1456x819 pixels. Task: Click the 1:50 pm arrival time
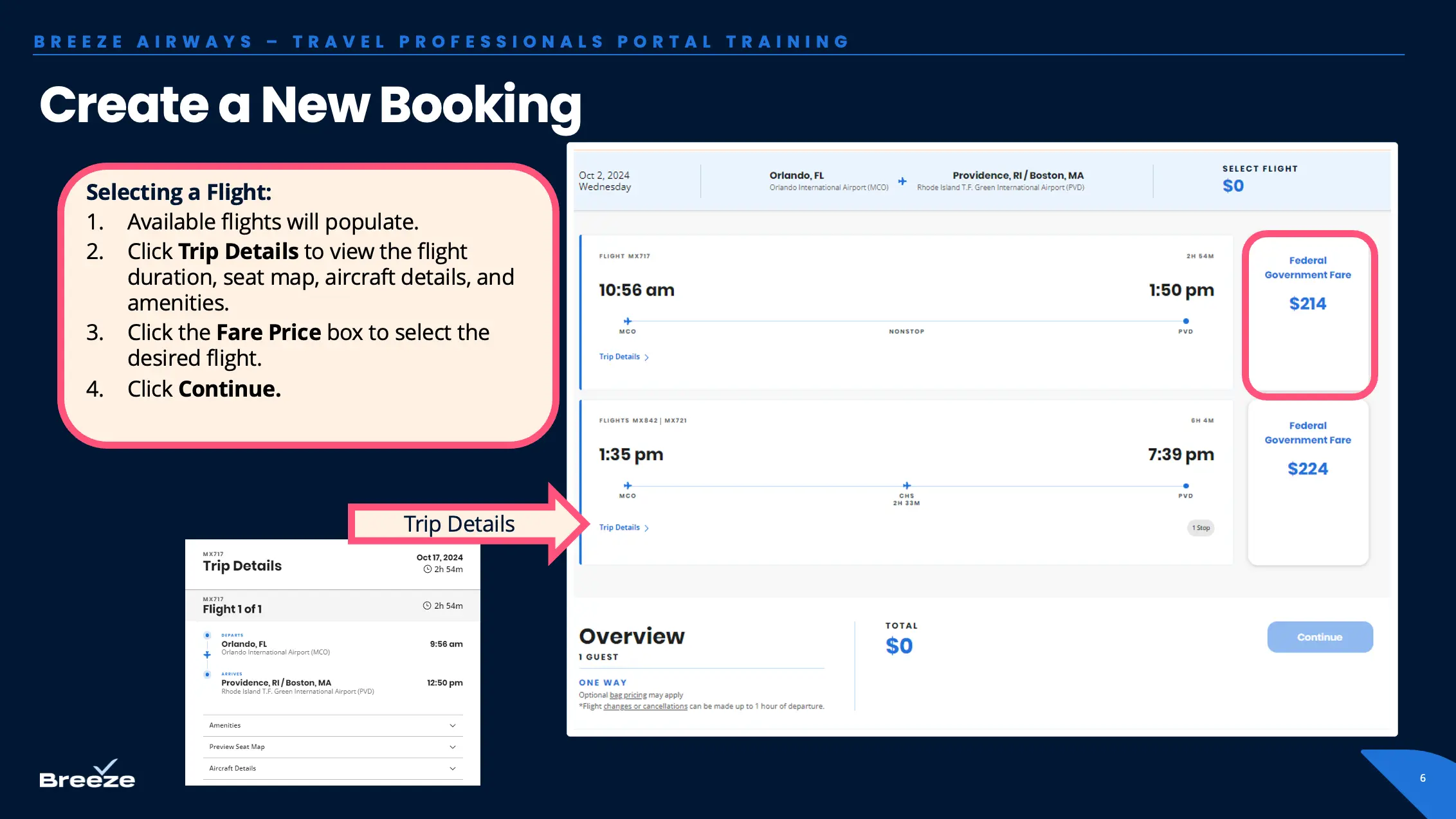click(1181, 290)
